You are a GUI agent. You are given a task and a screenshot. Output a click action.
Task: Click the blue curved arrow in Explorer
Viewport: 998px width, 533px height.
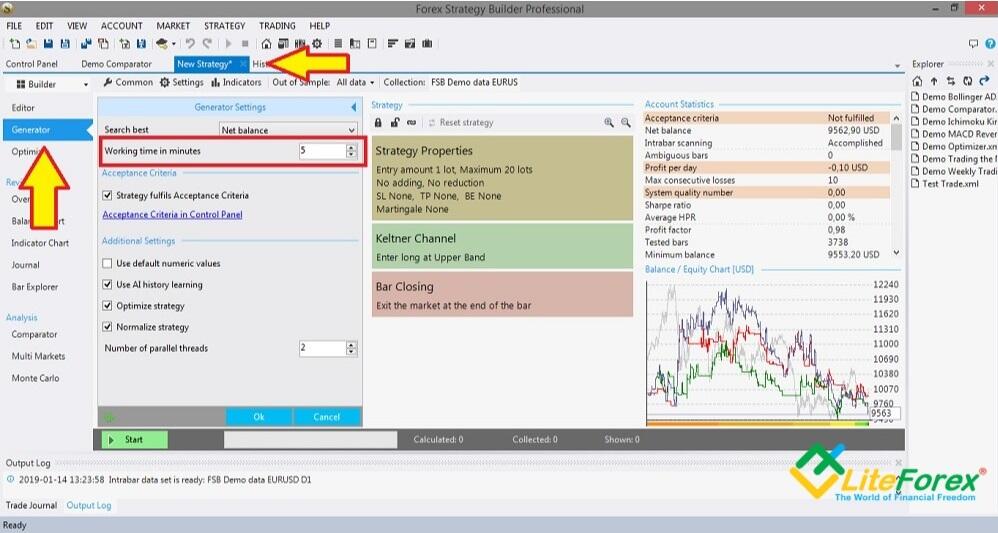click(985, 81)
